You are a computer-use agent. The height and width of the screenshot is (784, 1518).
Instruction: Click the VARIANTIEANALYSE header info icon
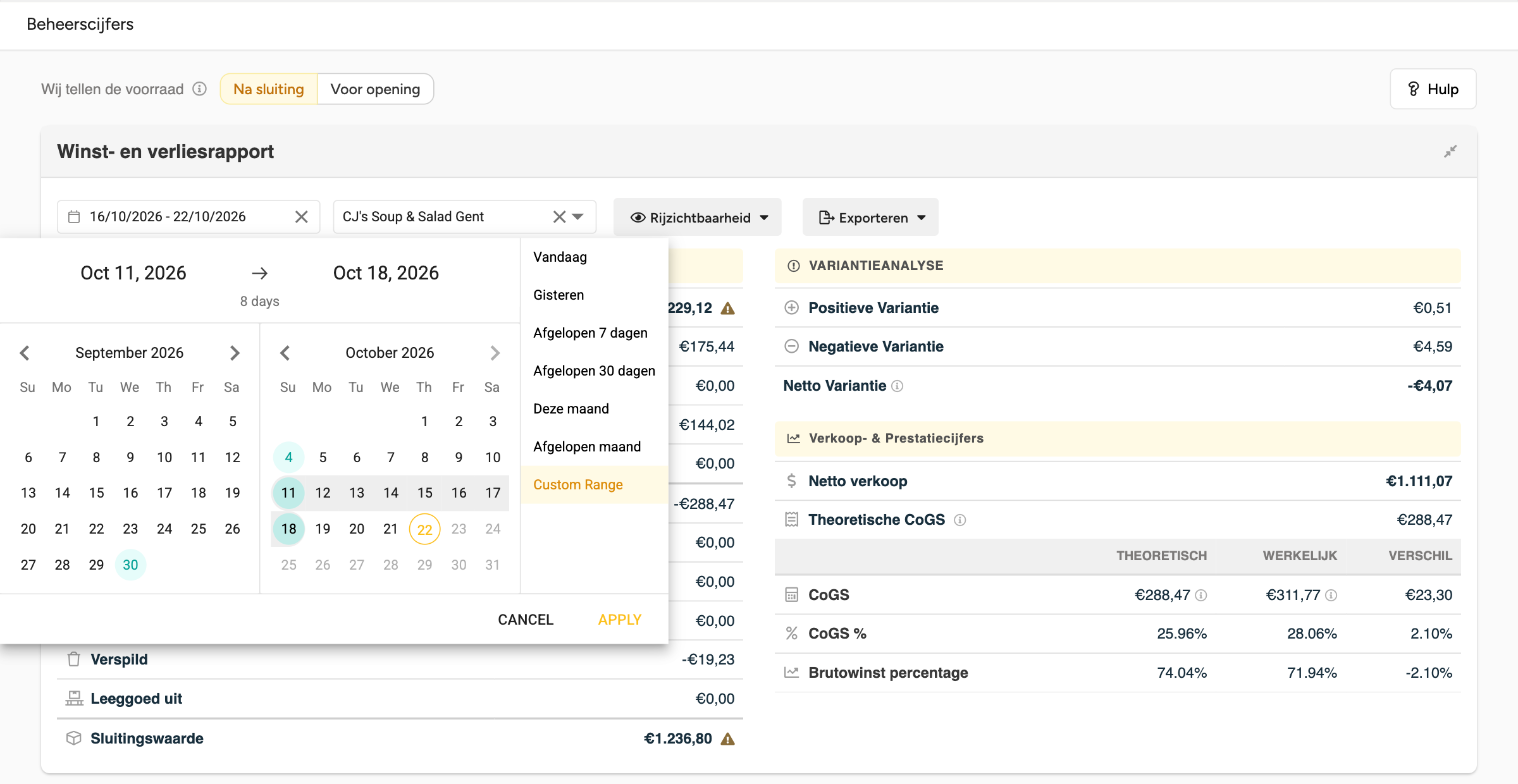coord(794,266)
